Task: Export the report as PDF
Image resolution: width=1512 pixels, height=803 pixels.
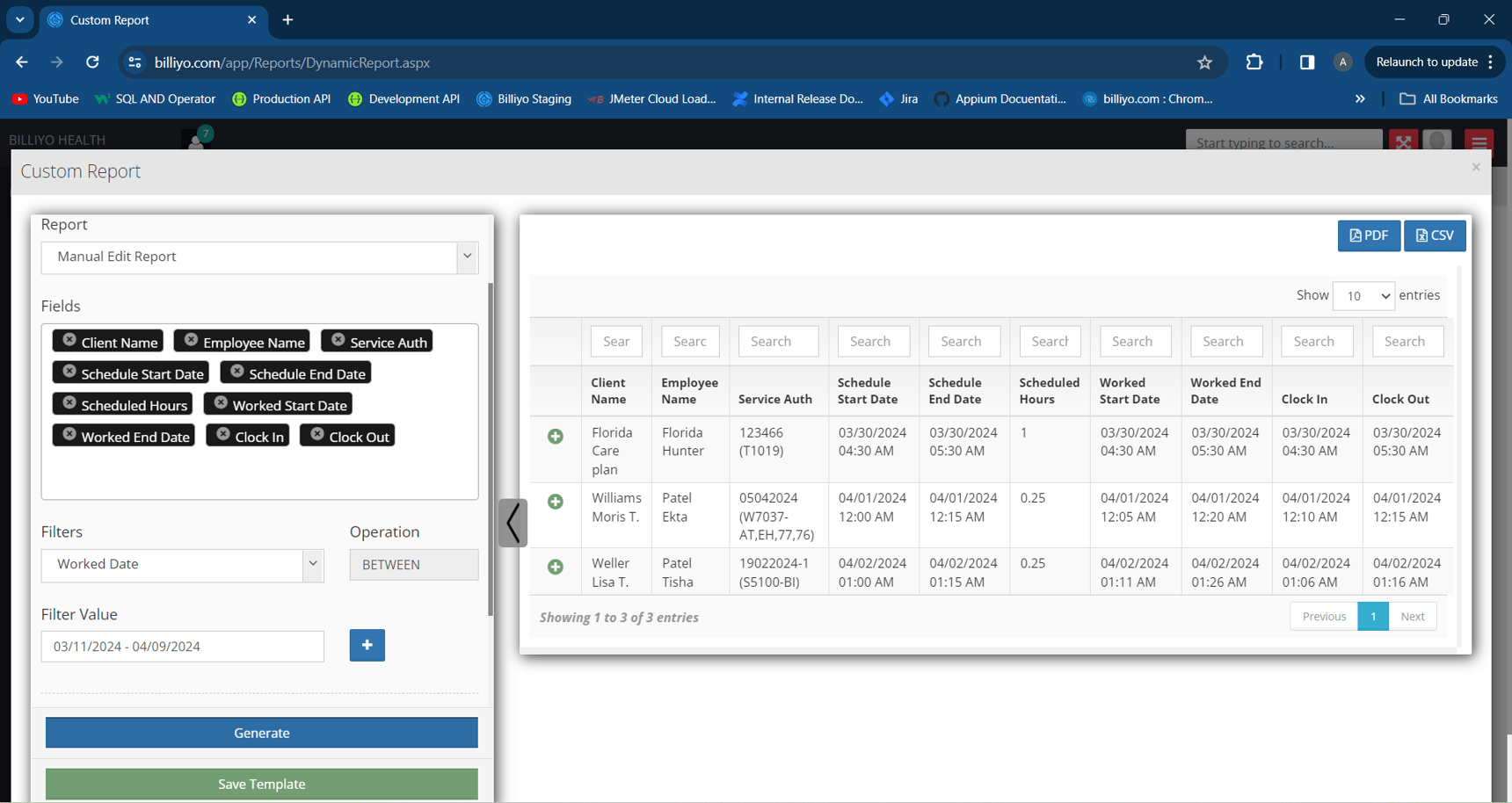Action: pyautogui.click(x=1368, y=235)
